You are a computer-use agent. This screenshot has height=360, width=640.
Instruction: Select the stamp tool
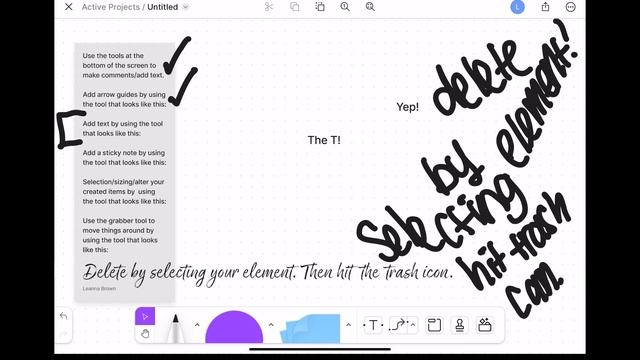[x=460, y=325]
